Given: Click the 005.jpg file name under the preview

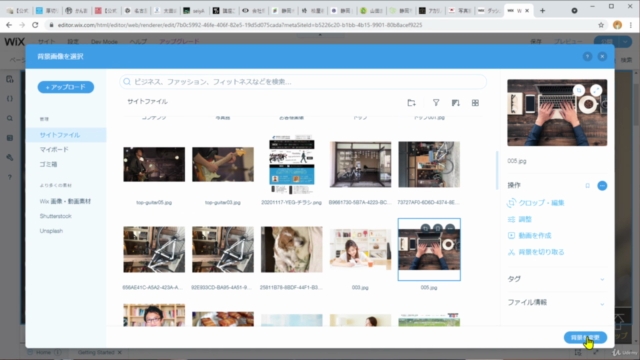Looking at the screenshot, I should pos(517,161).
